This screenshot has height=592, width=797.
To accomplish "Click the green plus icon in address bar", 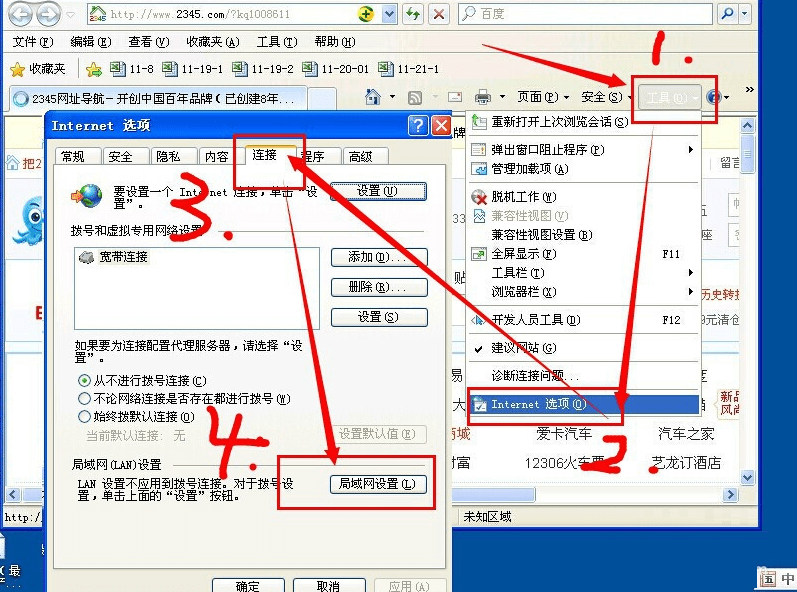I will click(365, 14).
